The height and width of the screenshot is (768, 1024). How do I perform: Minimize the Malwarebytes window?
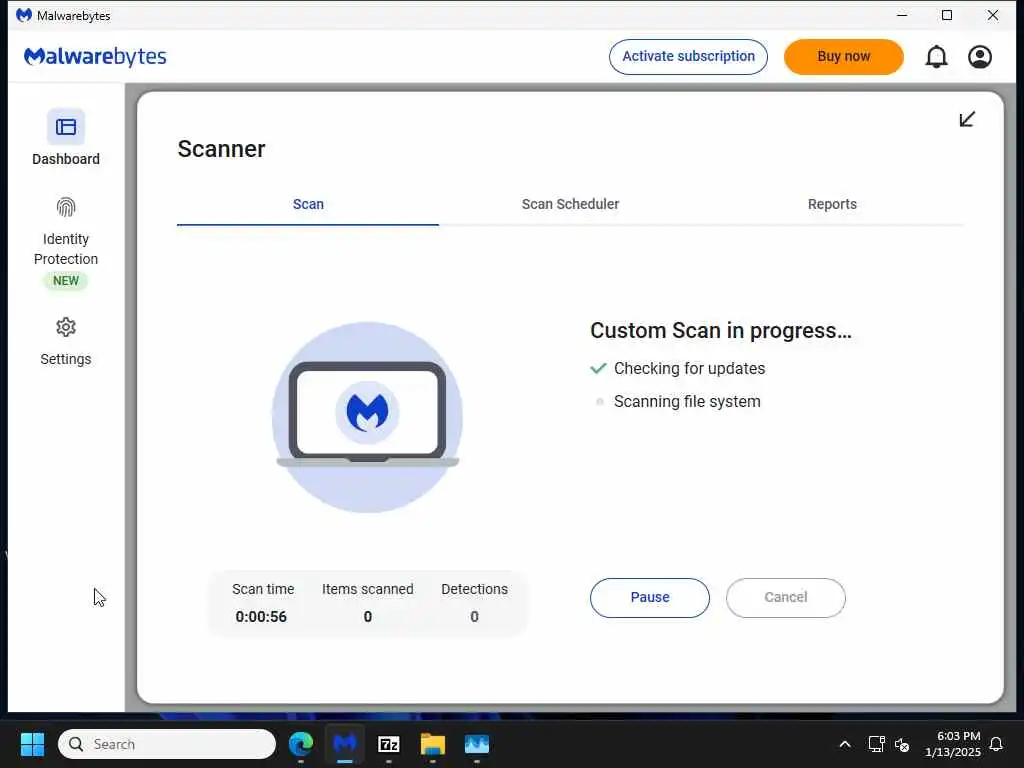point(902,15)
